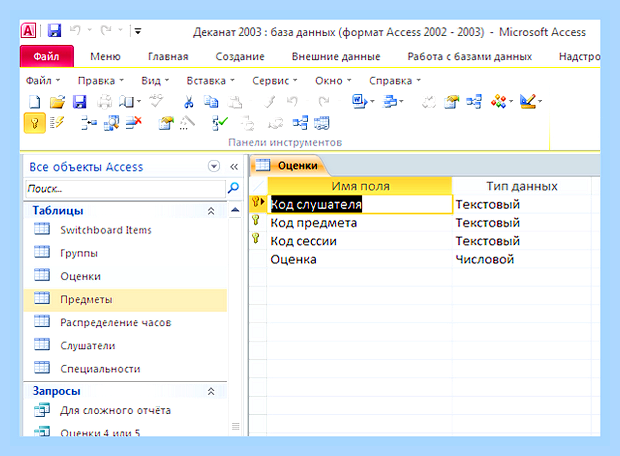Screen dimensions: 620x456
Task: Click the Properties icon in second toolbar row
Action: (166, 123)
